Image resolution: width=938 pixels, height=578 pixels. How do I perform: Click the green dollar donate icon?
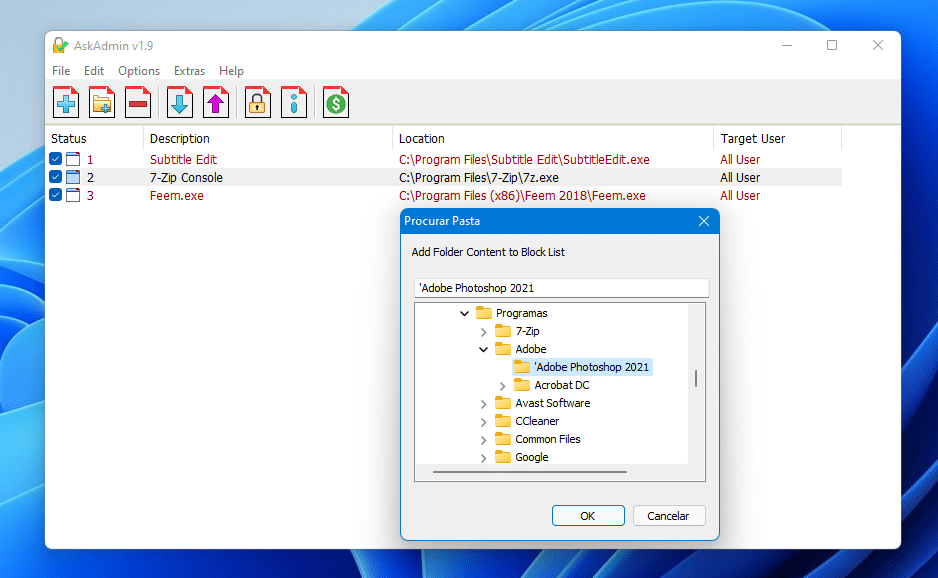tap(336, 102)
